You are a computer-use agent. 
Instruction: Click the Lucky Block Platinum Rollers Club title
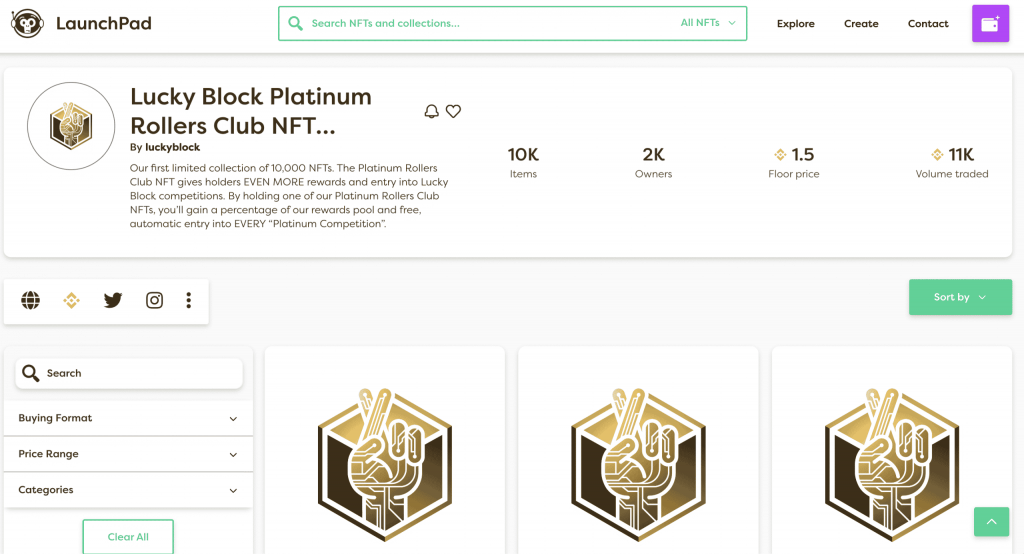tap(251, 111)
